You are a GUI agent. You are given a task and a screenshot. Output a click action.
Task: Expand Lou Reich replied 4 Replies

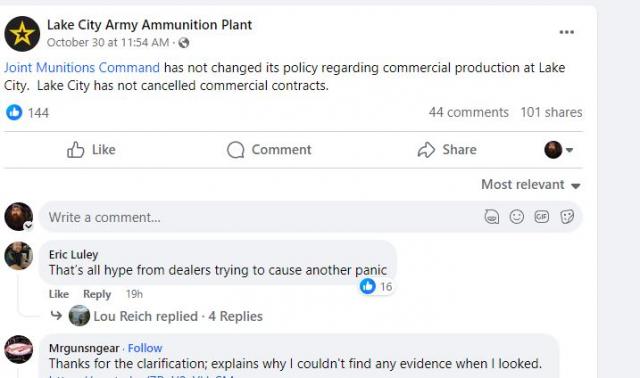178,316
